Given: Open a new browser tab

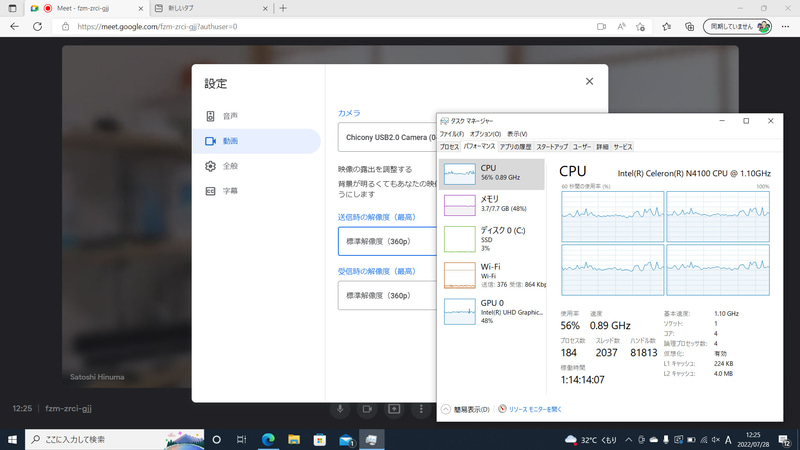Looking at the screenshot, I should [283, 8].
